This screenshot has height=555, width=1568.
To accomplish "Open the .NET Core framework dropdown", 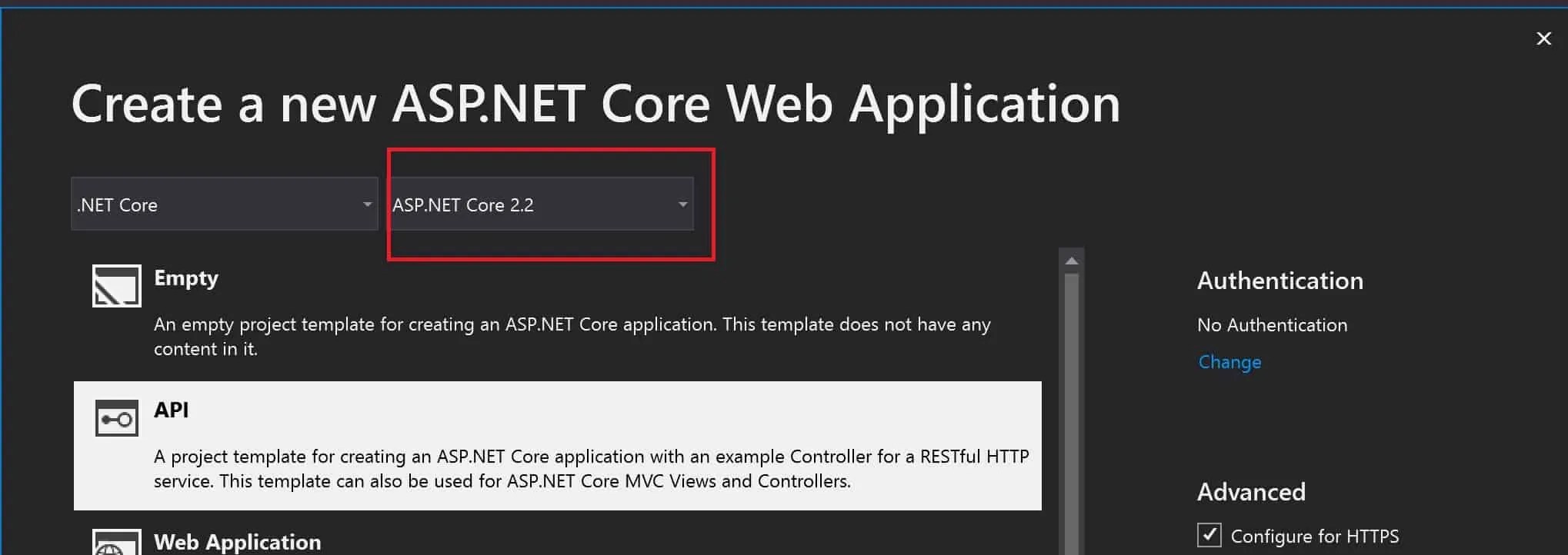I will pyautogui.click(x=225, y=204).
